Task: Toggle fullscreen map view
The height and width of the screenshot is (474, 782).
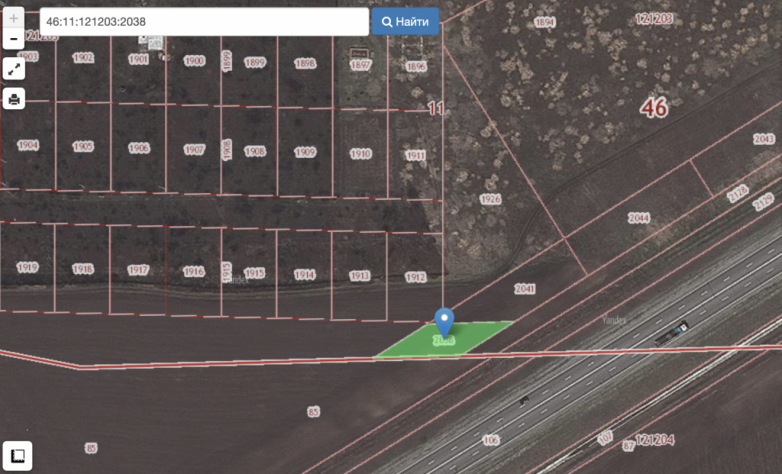Action: click(x=14, y=69)
